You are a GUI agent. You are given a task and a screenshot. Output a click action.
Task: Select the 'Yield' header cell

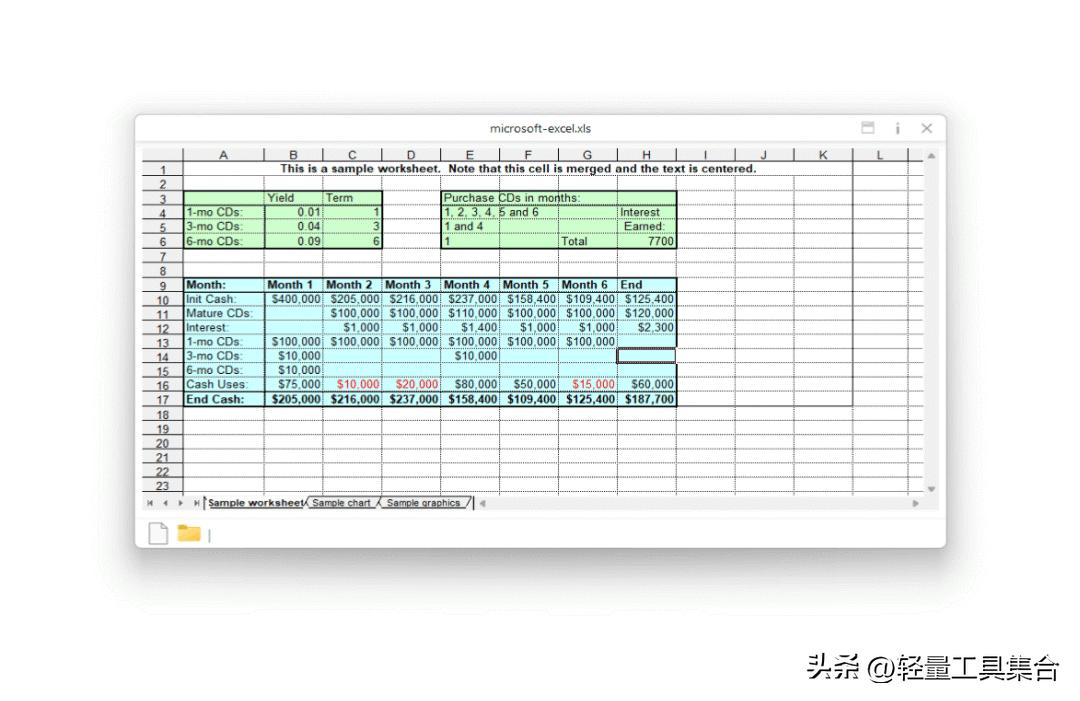click(x=293, y=198)
